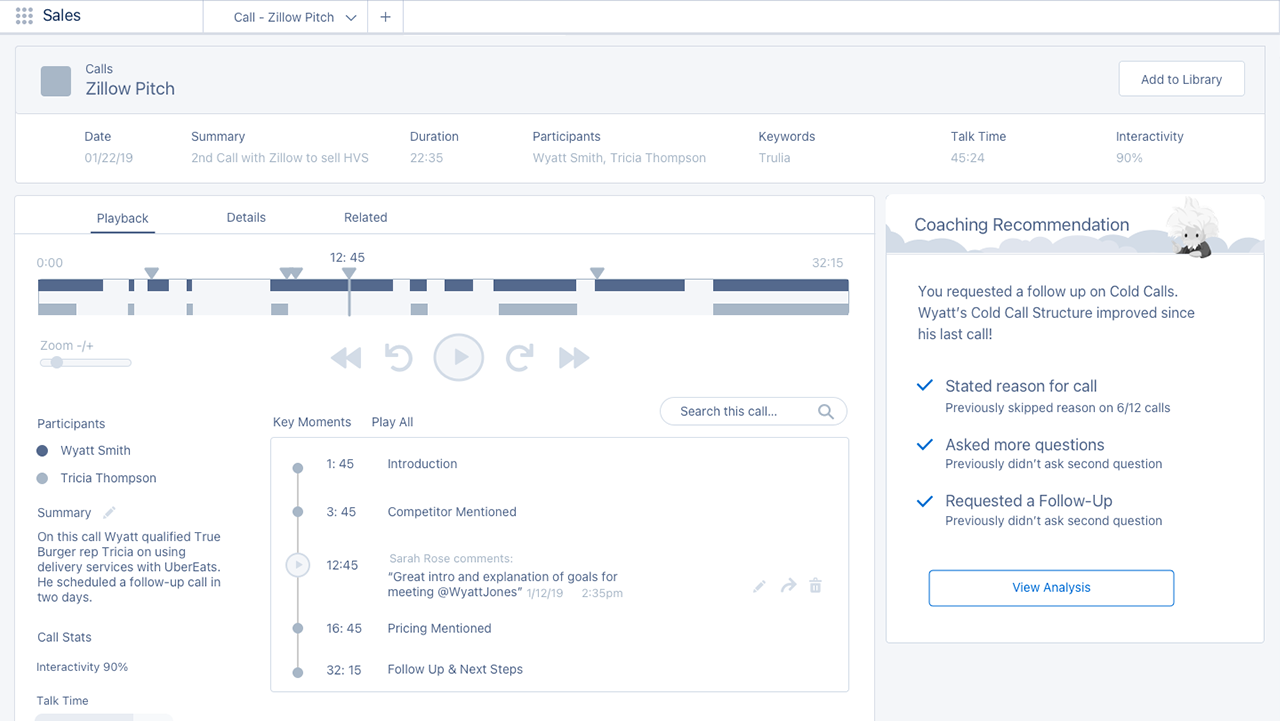Click the fast-forward double-arrow icon

click(574, 358)
